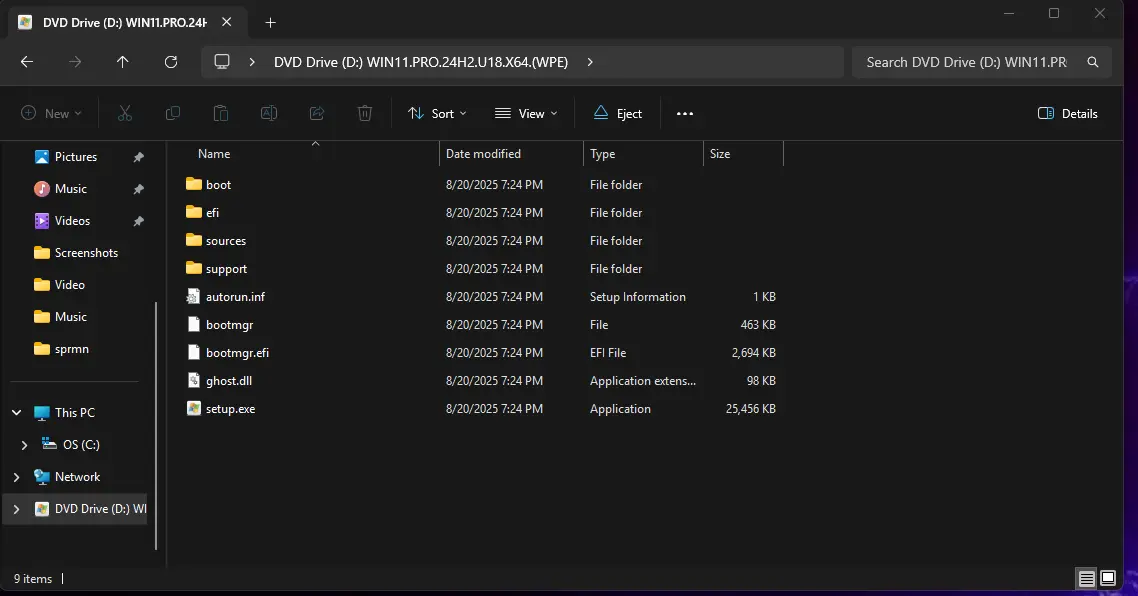Viewport: 1138px width, 596px height.
Task: Click the setup.exe application icon
Action: tap(193, 408)
